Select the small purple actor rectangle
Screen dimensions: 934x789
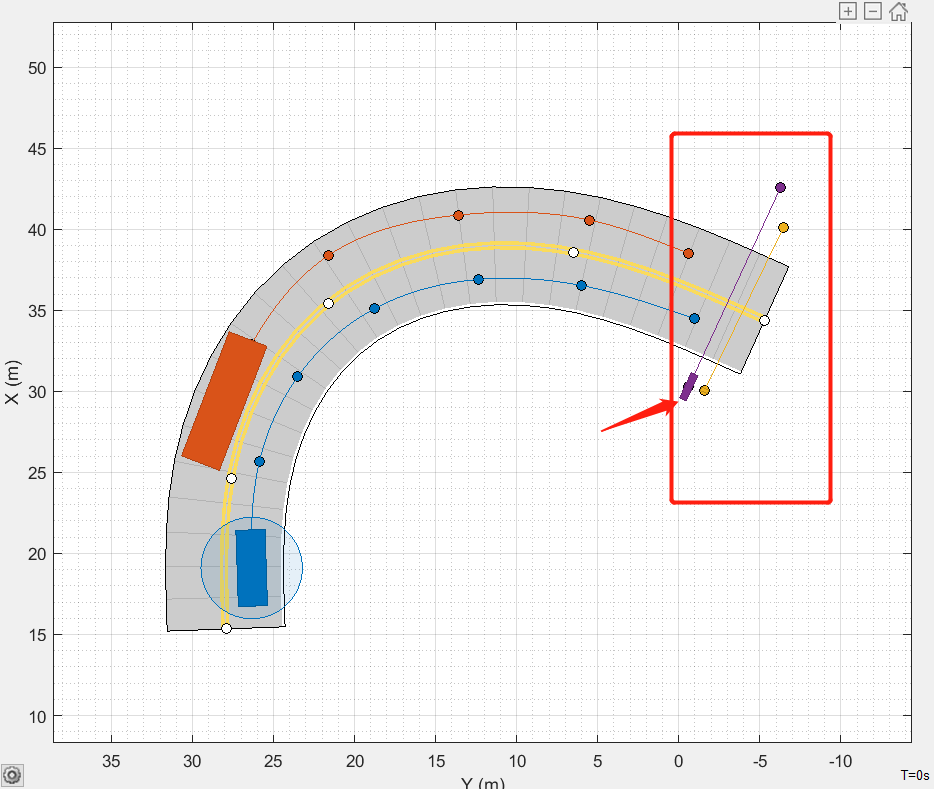coord(689,387)
